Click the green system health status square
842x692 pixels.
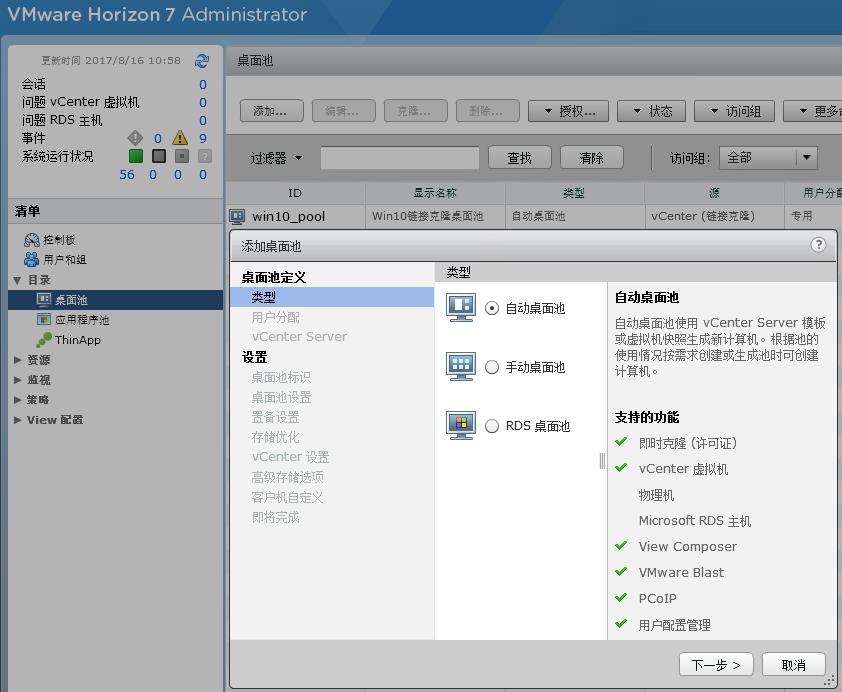click(135, 155)
